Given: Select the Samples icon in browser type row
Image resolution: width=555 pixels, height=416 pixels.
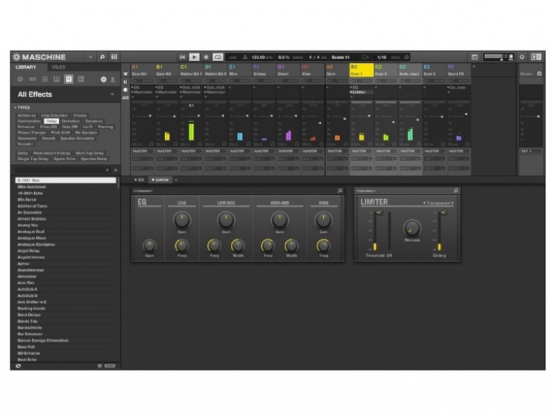Looking at the screenshot, I should [81, 79].
